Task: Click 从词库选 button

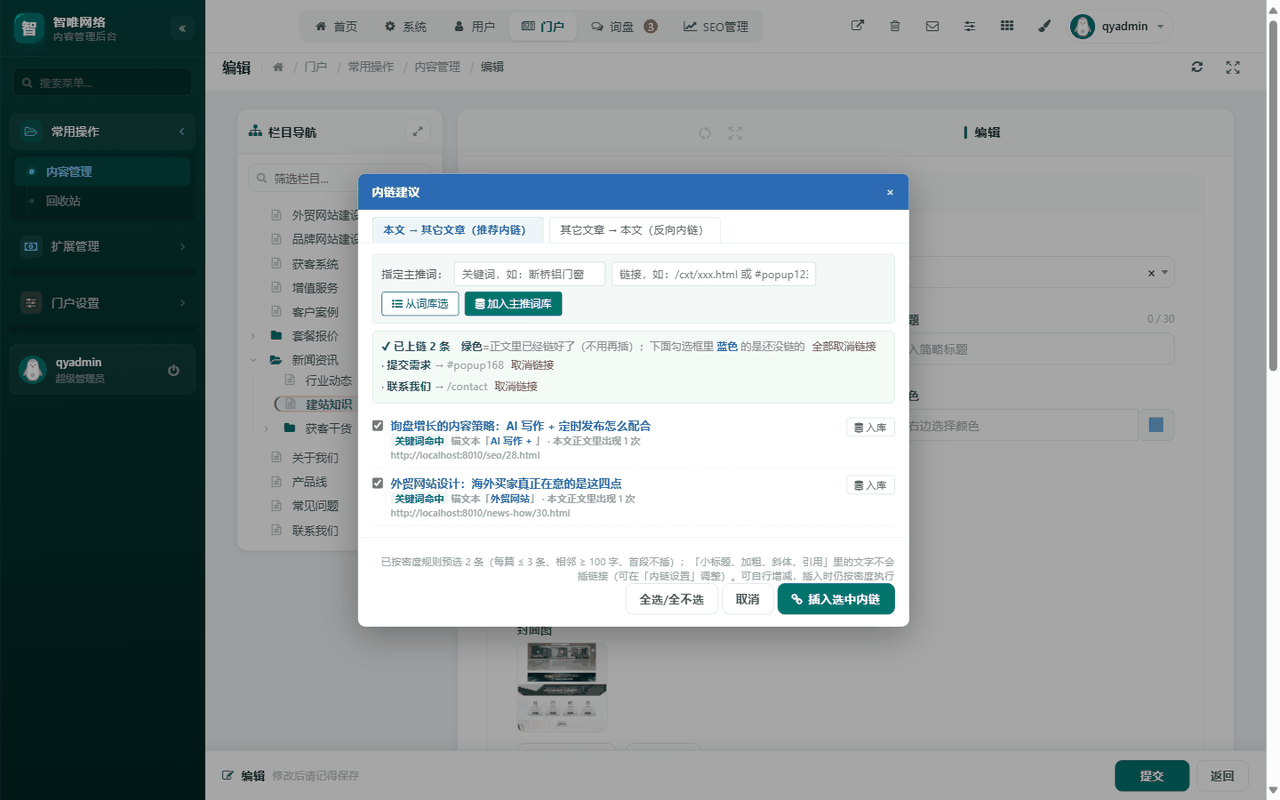Action: tap(420, 304)
